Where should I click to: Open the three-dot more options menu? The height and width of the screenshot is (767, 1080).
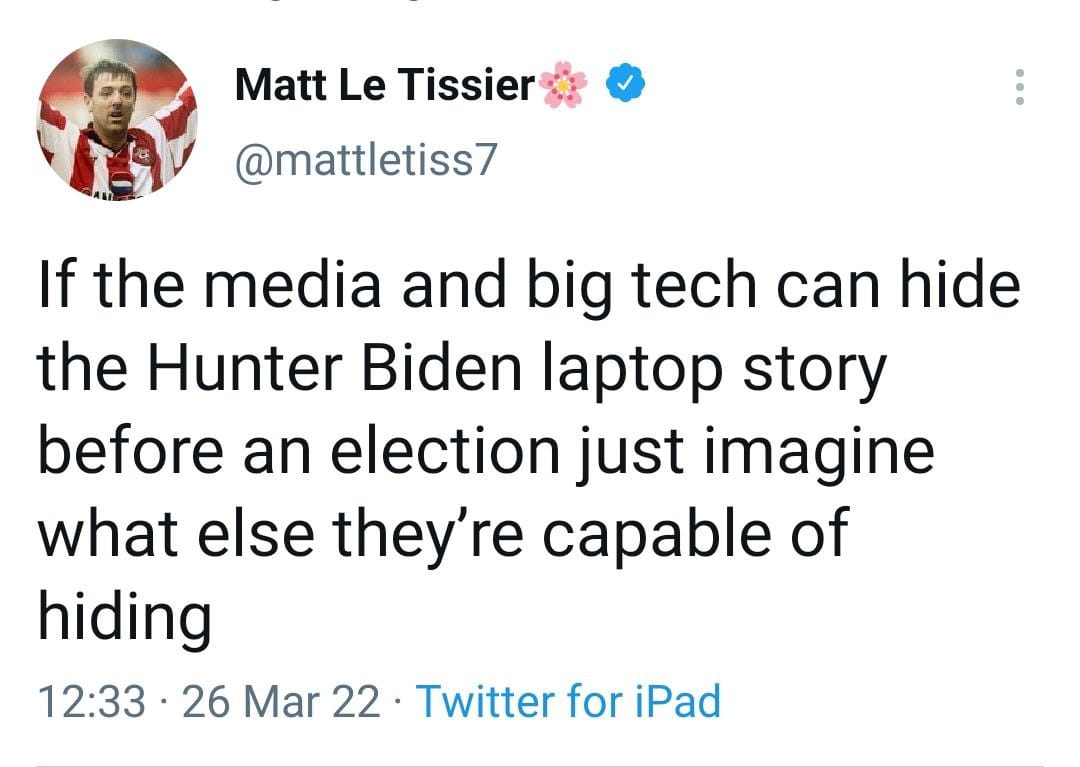click(x=1019, y=88)
